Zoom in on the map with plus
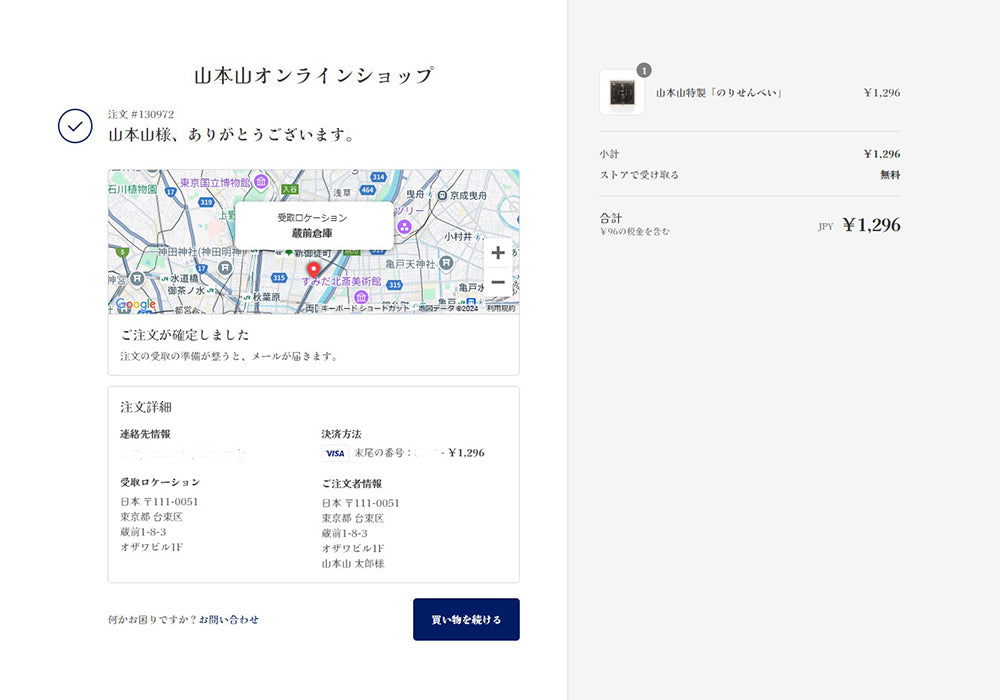Image resolution: width=1000 pixels, height=700 pixels. [x=498, y=253]
